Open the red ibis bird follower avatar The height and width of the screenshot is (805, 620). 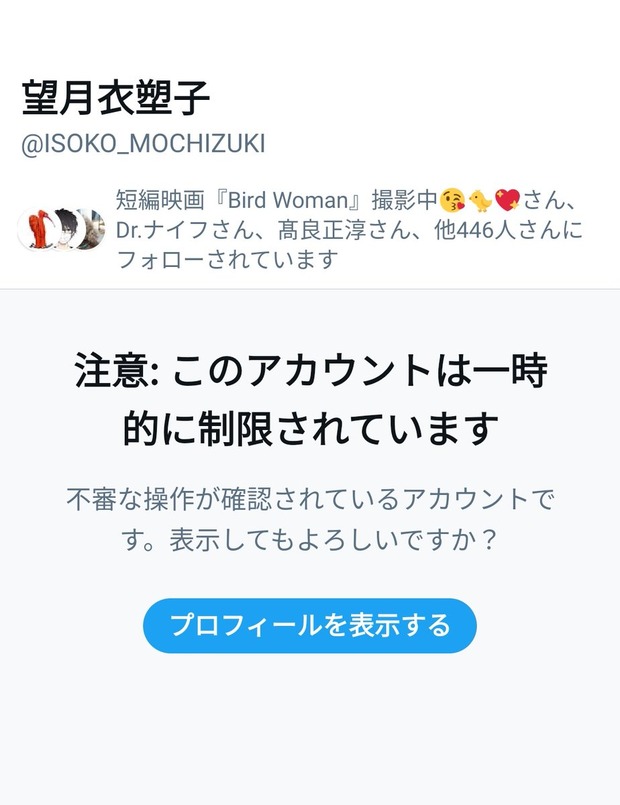[37, 229]
